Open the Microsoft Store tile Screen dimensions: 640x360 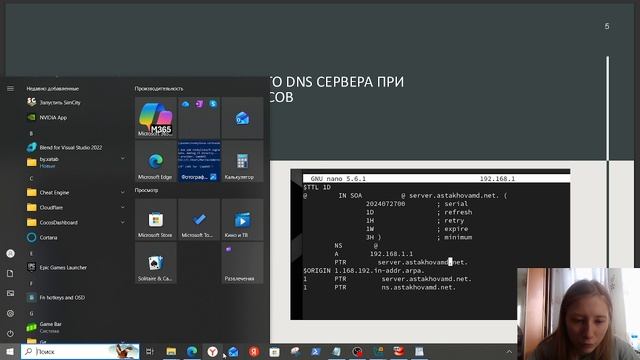coord(156,220)
